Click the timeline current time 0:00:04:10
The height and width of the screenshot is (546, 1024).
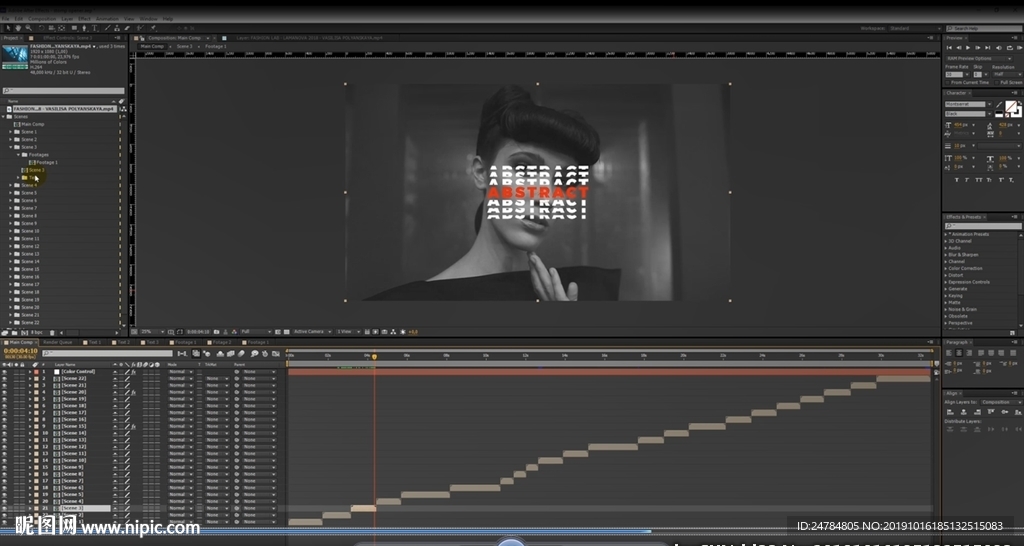click(21, 351)
